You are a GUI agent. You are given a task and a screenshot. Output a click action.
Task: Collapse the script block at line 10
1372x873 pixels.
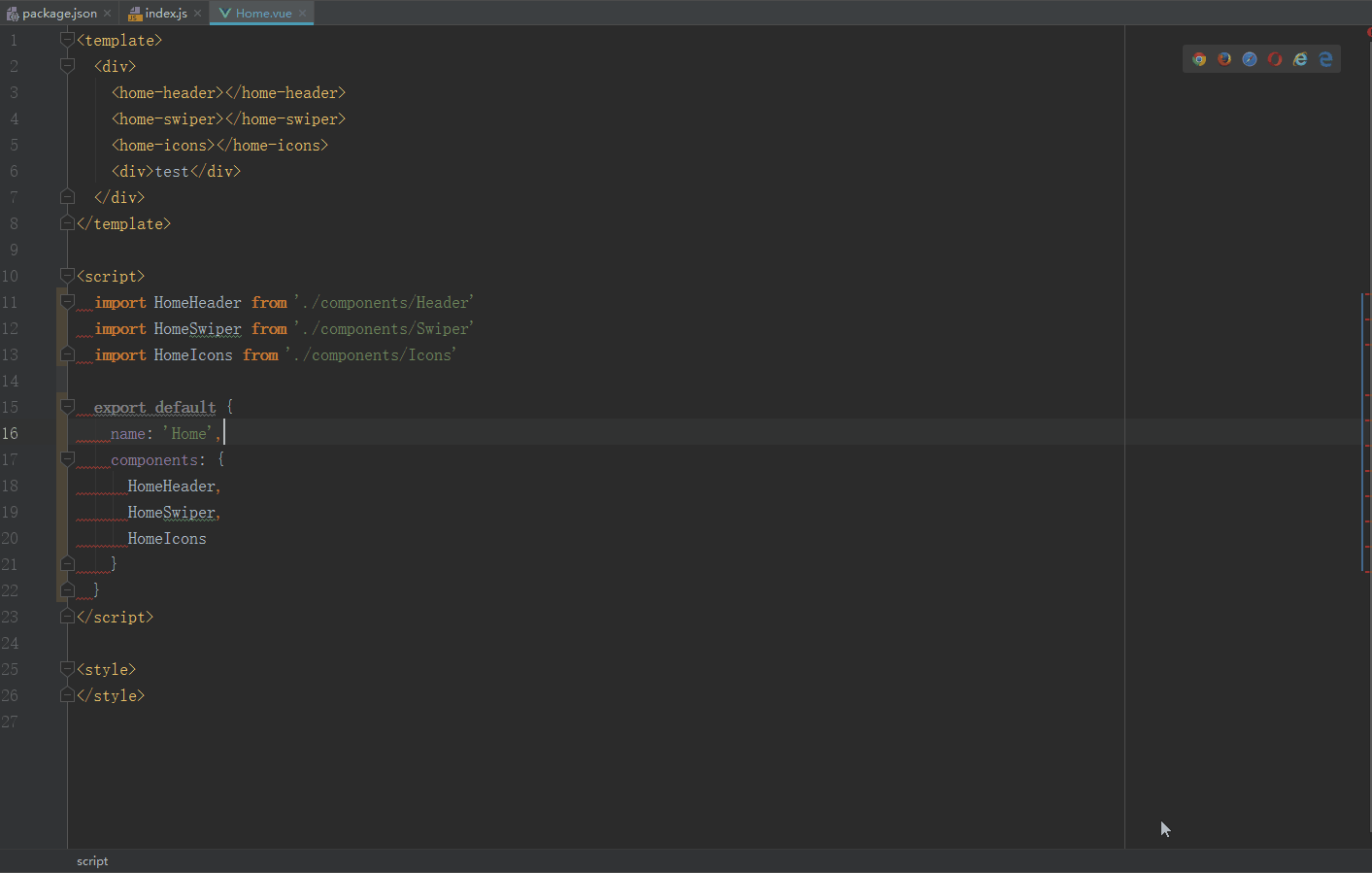point(66,275)
